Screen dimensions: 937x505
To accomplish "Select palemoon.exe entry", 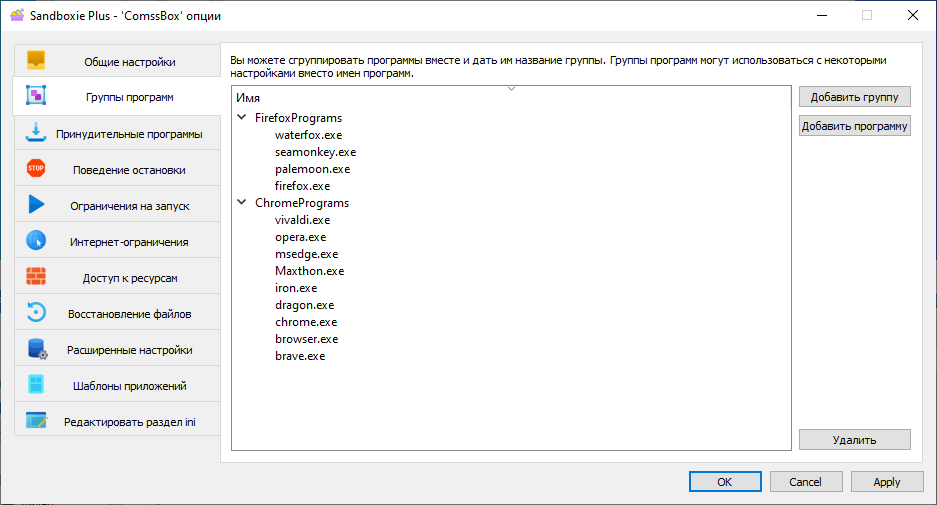I will click(313, 169).
